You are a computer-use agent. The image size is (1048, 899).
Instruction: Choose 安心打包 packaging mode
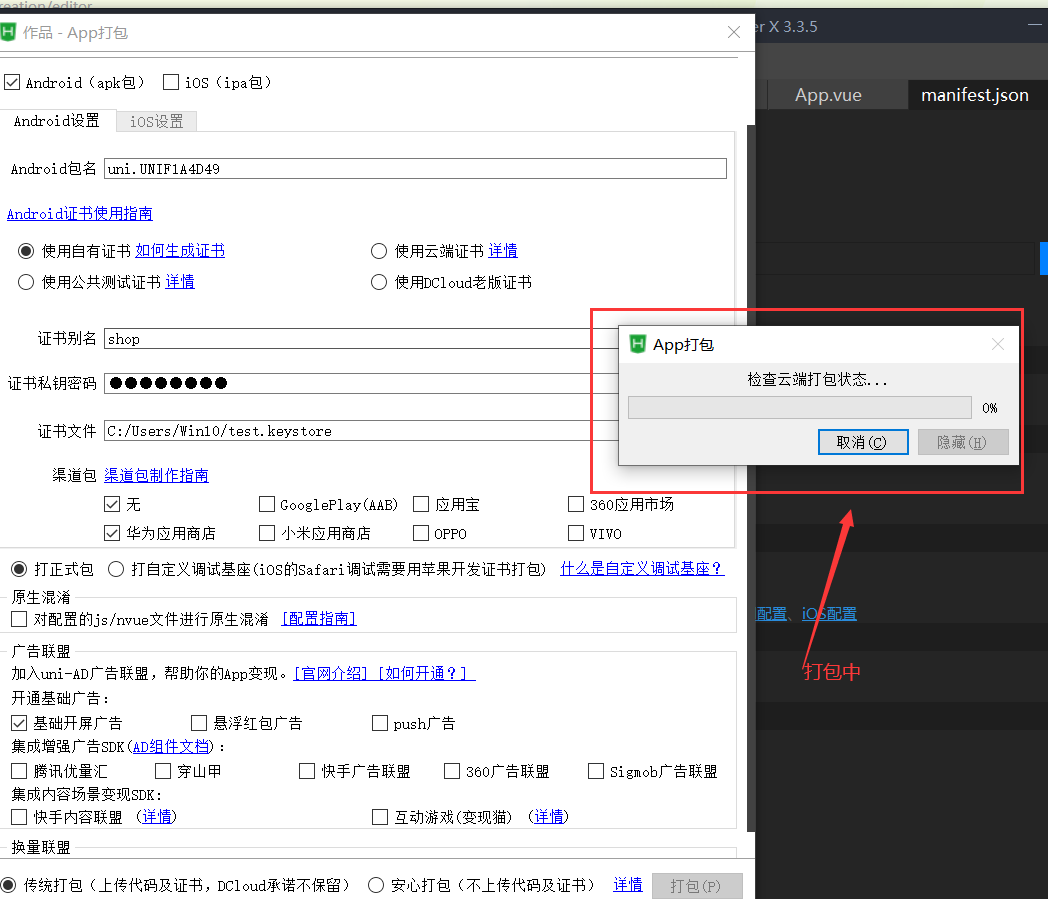click(375, 884)
